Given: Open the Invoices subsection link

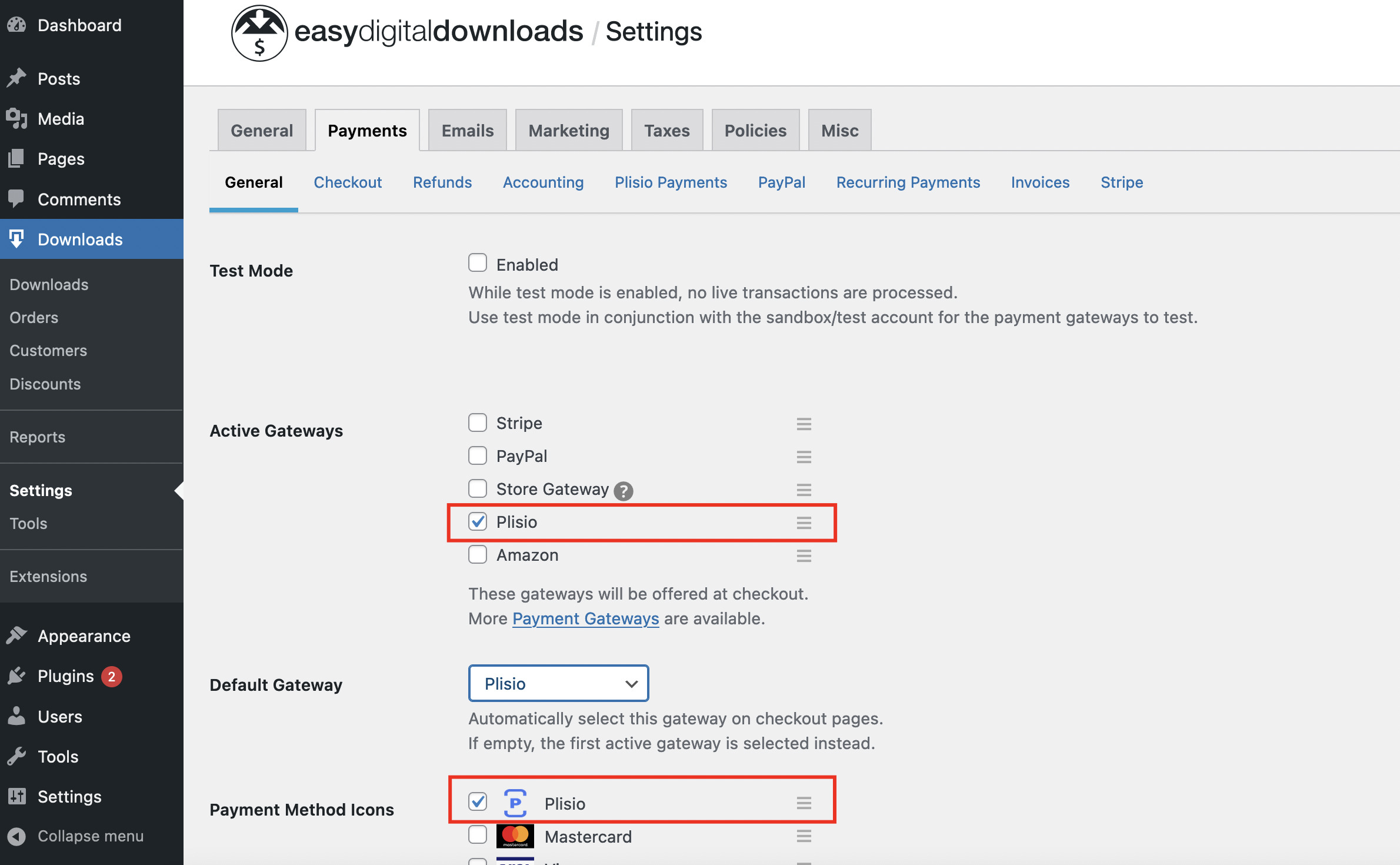Looking at the screenshot, I should coord(1040,182).
